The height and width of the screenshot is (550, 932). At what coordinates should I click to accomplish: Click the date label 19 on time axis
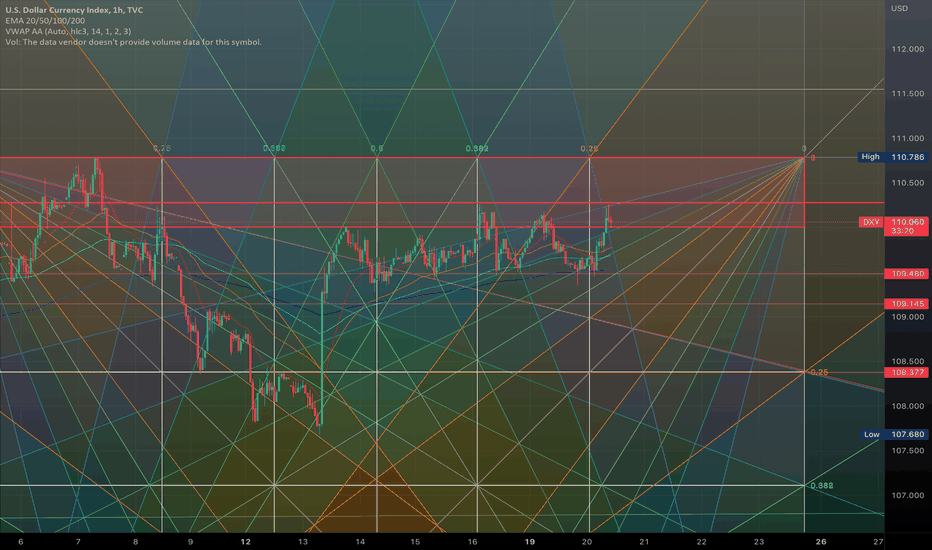[530, 542]
